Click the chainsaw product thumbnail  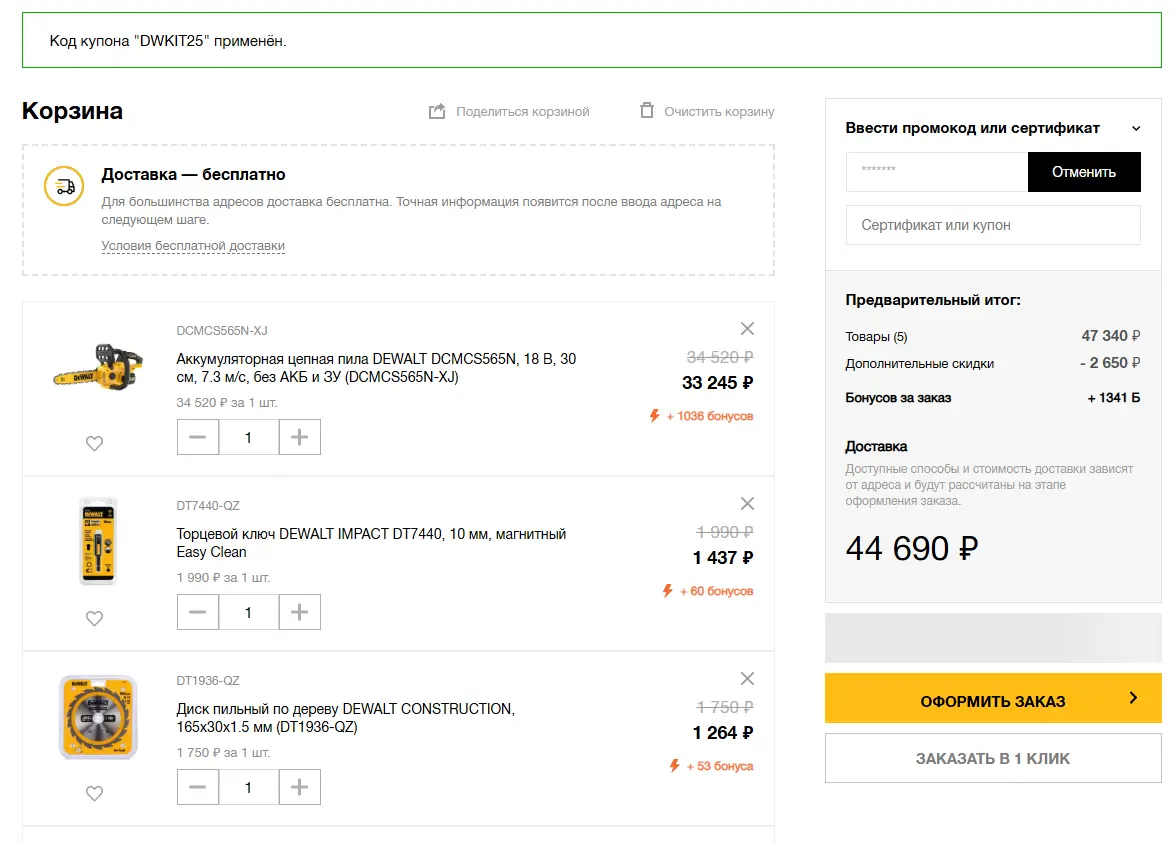click(x=98, y=367)
